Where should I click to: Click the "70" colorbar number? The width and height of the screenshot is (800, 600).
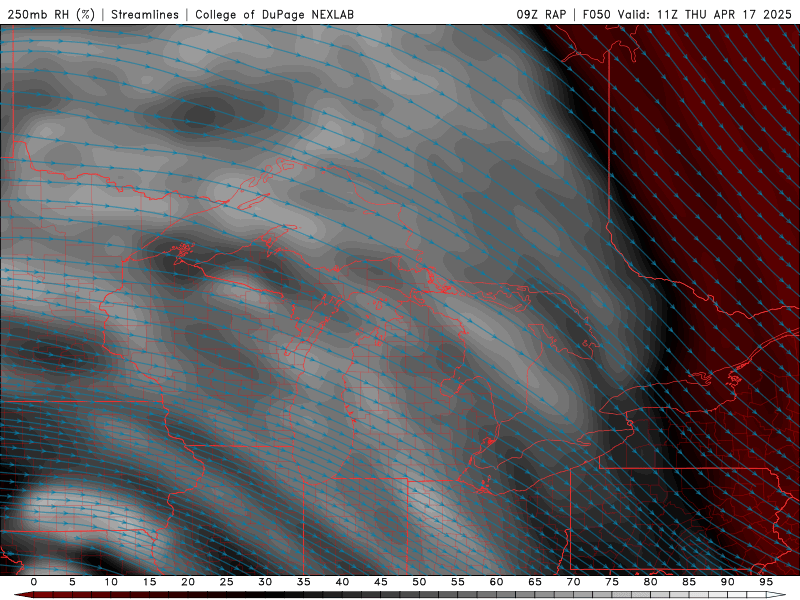click(573, 582)
